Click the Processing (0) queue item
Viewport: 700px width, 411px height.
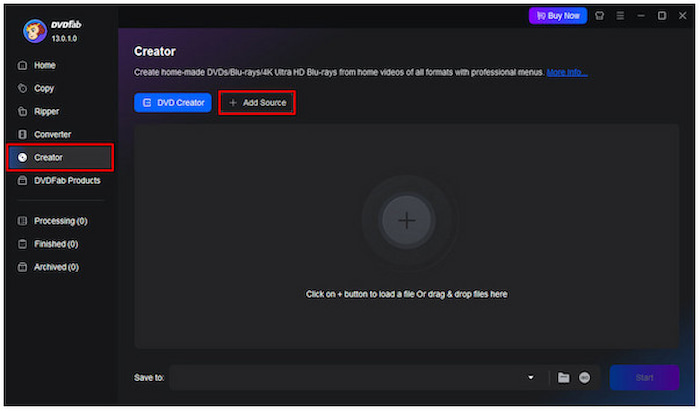click(x=60, y=221)
